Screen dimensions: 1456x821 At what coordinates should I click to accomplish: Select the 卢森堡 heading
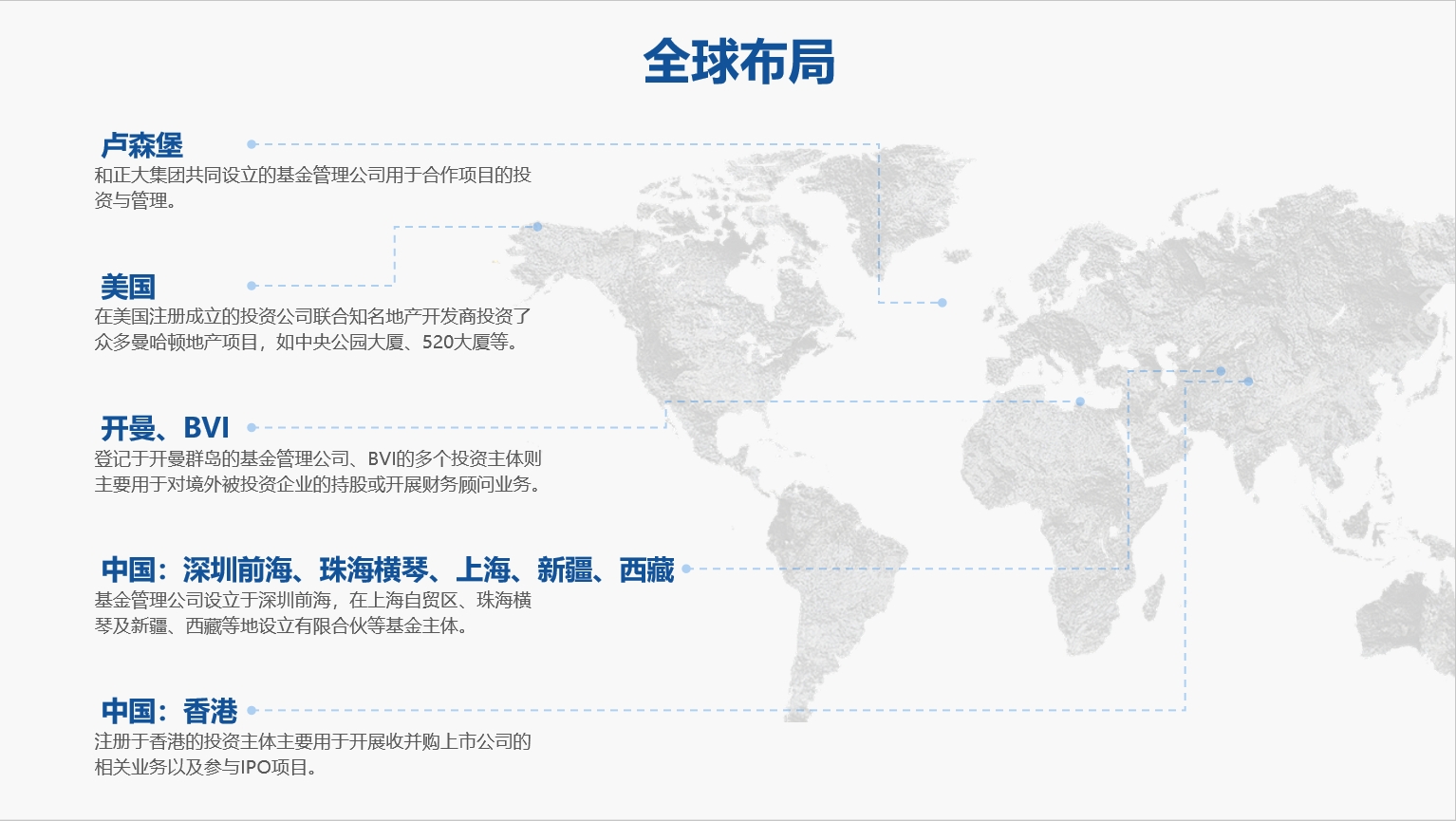coord(142,145)
